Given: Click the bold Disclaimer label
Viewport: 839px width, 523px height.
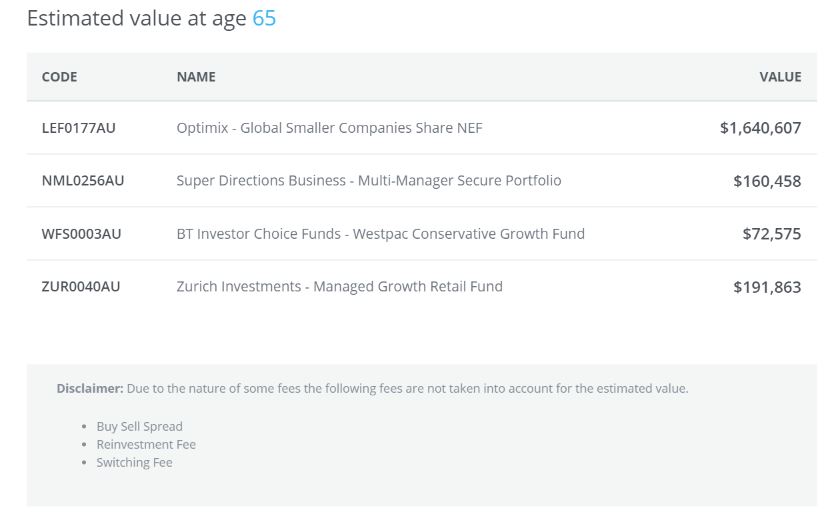Looking at the screenshot, I should click(89, 388).
